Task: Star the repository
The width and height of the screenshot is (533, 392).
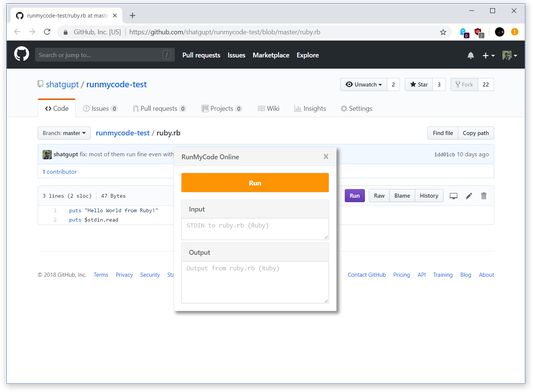Action: pos(419,84)
